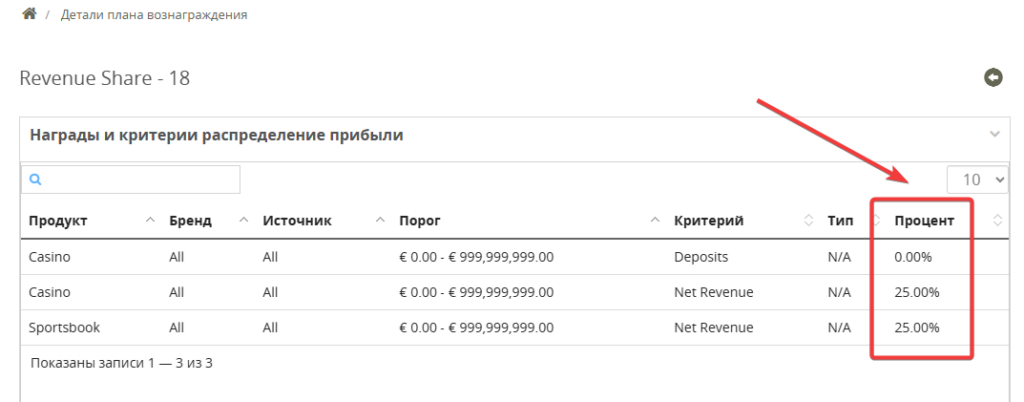1024x402 pixels.
Task: Open the rows-per-page dropdown showing 10
Action: (978, 179)
